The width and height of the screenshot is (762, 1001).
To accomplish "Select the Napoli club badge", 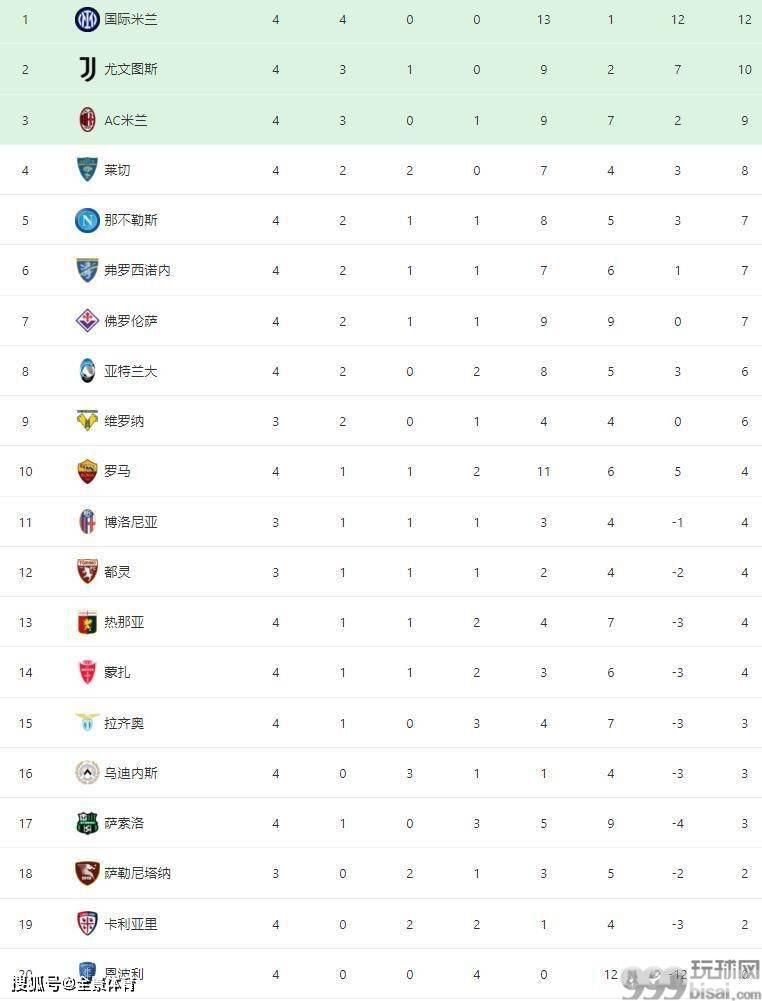I will (x=87, y=220).
